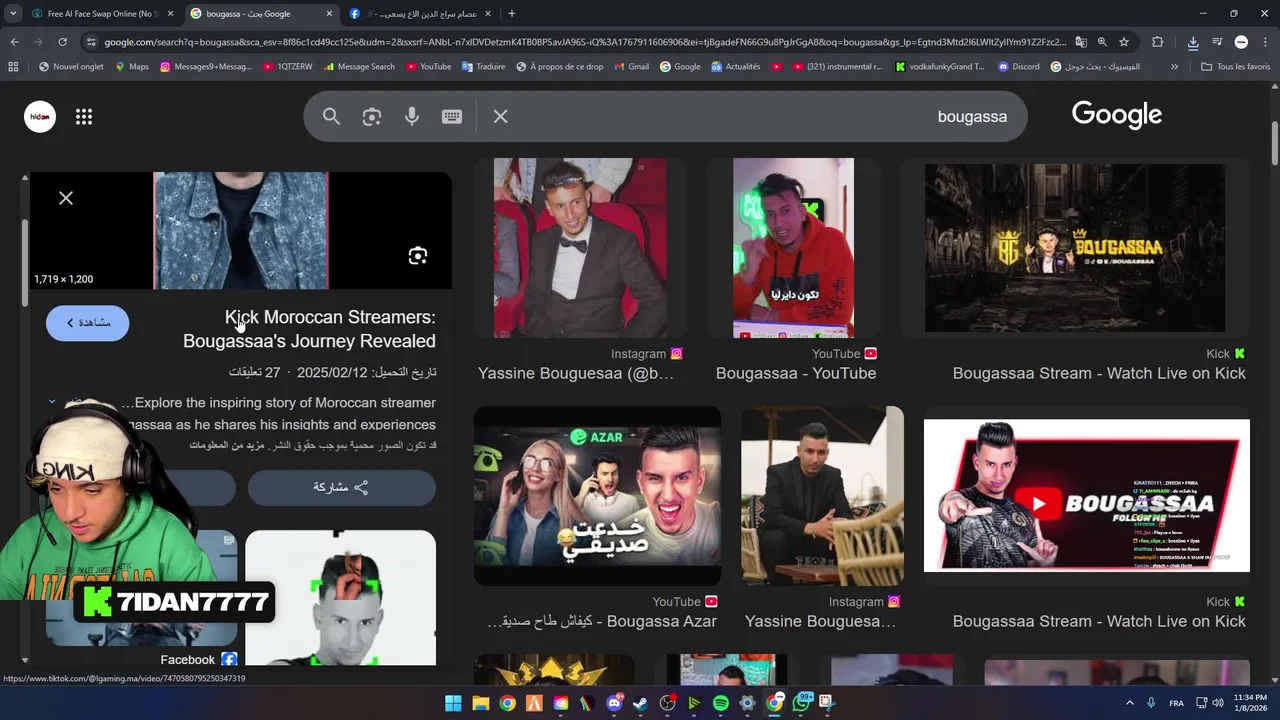The image size is (1280, 720).
Task: Clear the search query with X
Action: pos(501,117)
